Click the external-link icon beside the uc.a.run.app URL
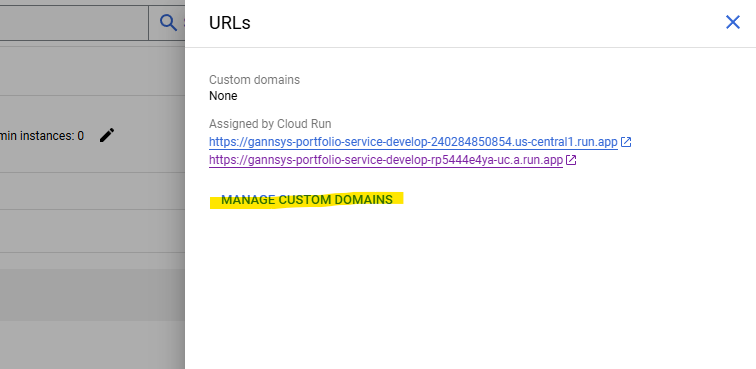Image resolution: width=756 pixels, height=369 pixels. pos(571,160)
